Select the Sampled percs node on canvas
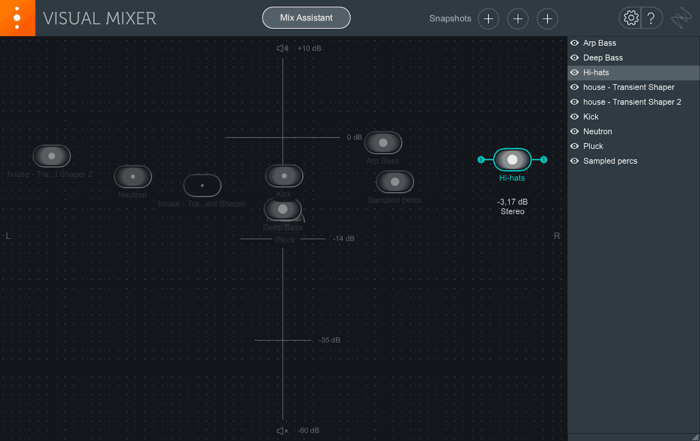This screenshot has width=700, height=441. tap(395, 182)
